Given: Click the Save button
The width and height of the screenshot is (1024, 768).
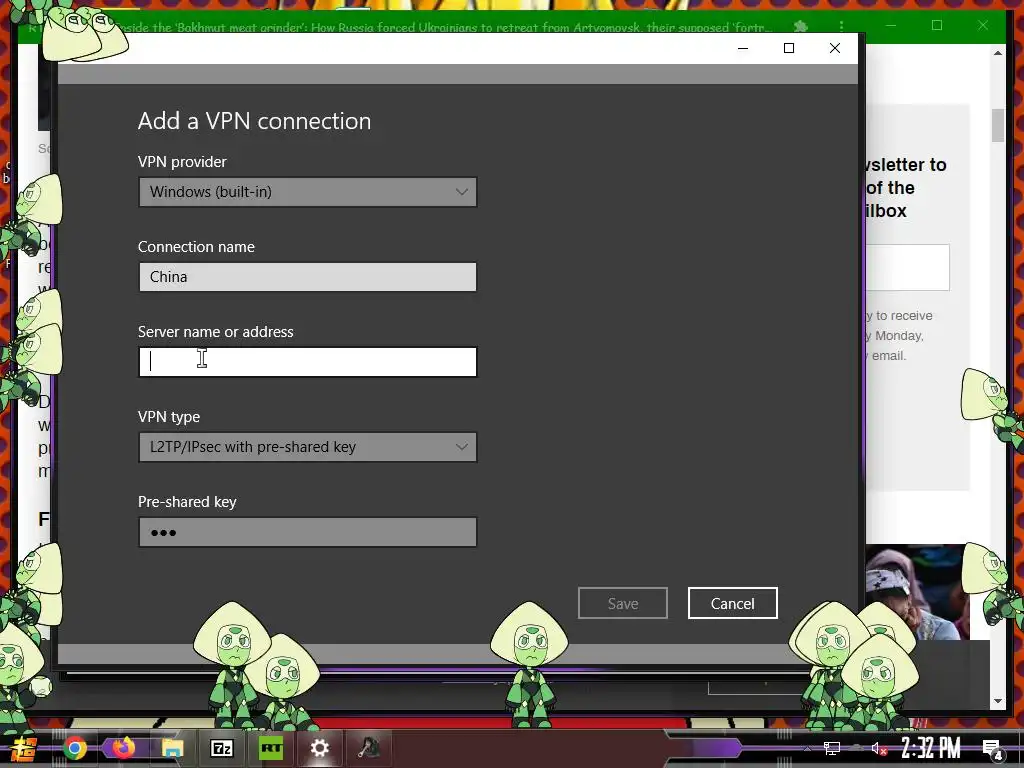Looking at the screenshot, I should 623,603.
